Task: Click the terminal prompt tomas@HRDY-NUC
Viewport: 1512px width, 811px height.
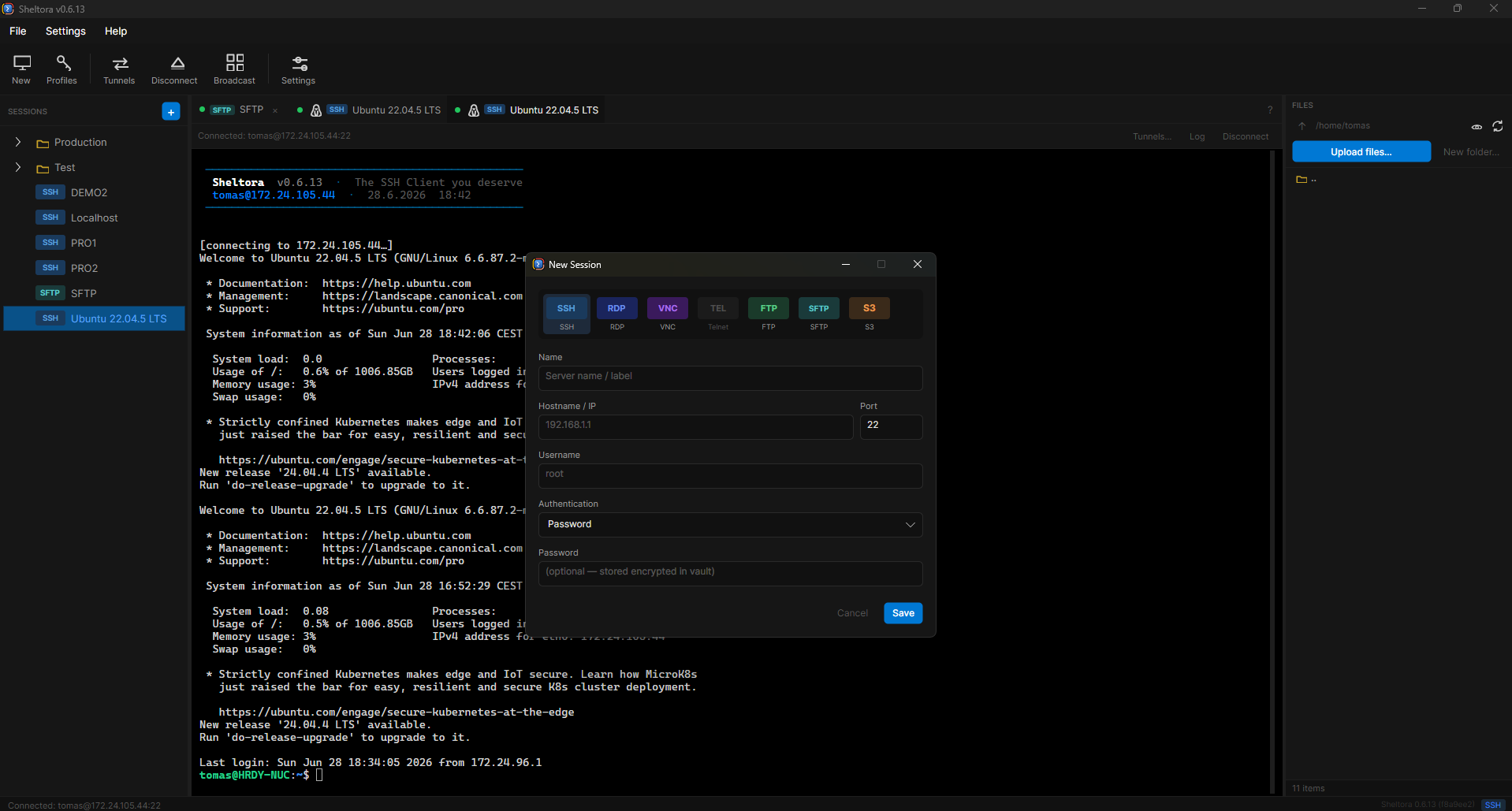Action: 244,776
